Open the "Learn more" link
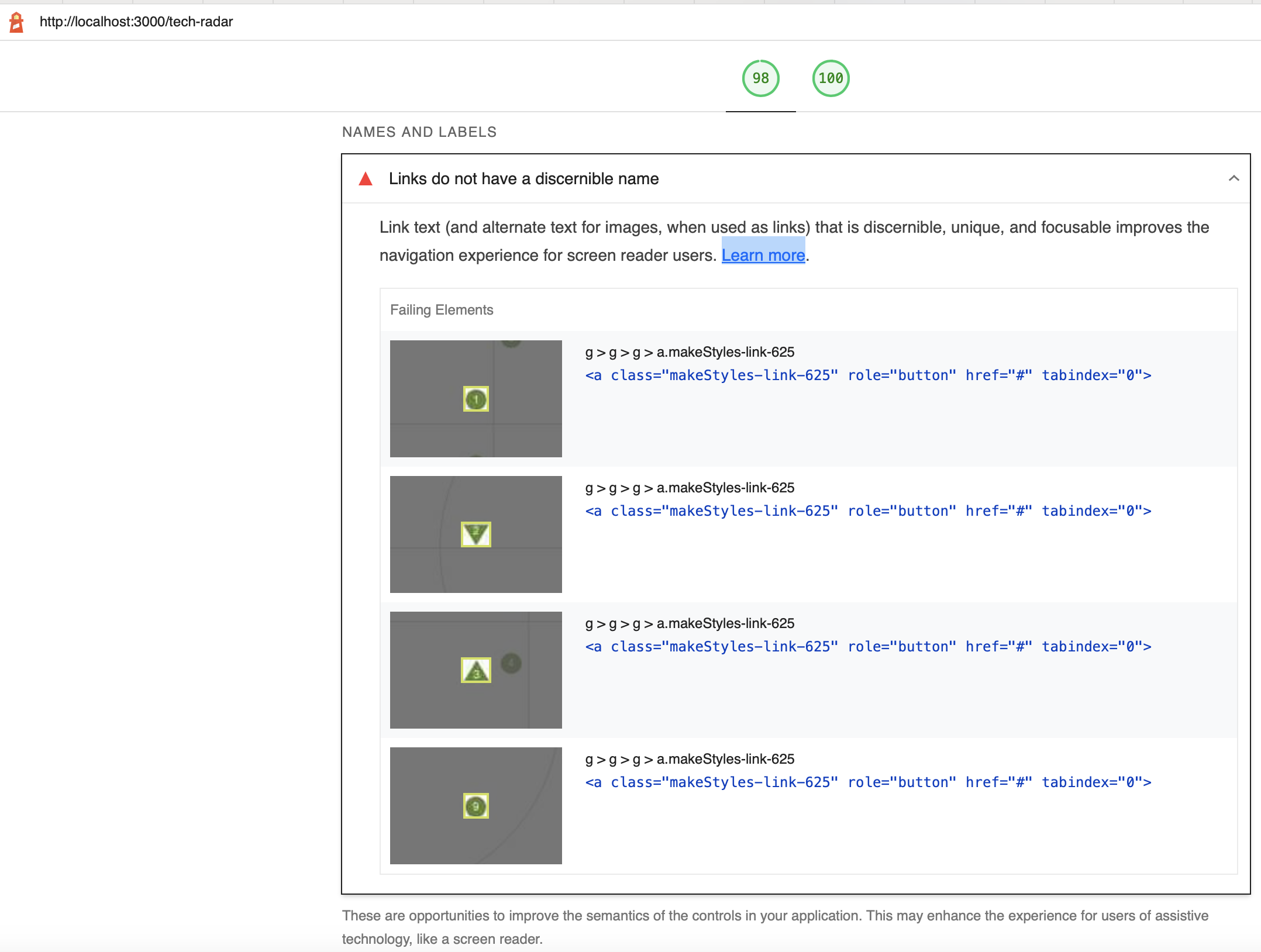The image size is (1261, 952). pos(763,255)
